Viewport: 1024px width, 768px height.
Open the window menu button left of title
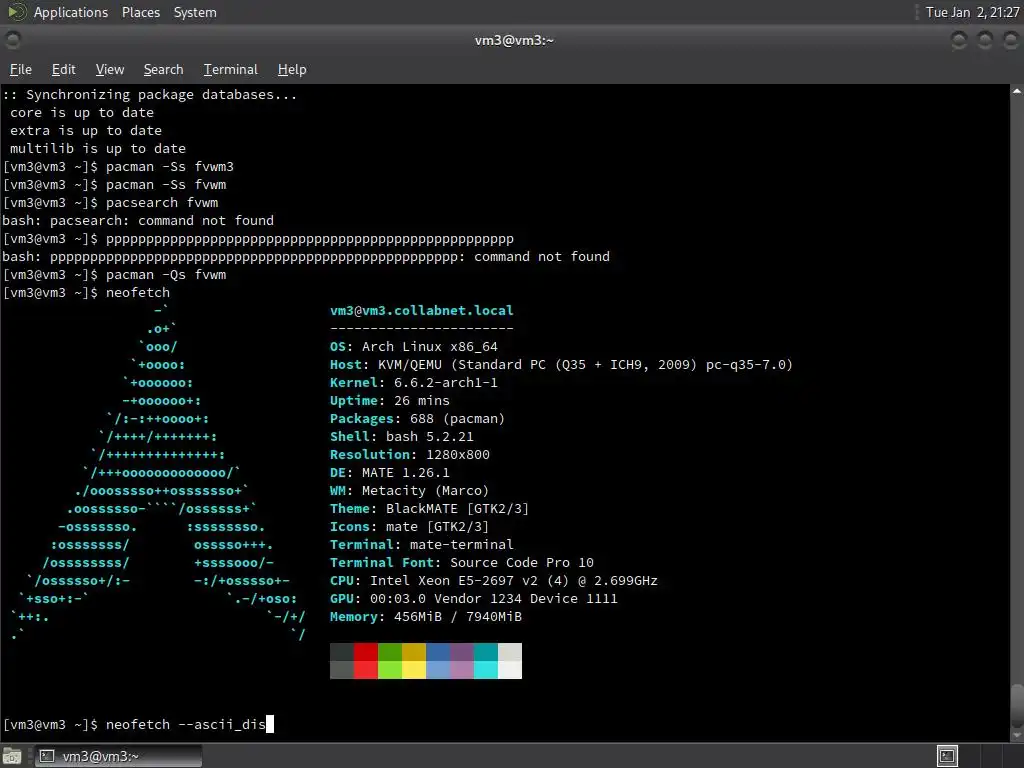(12, 40)
